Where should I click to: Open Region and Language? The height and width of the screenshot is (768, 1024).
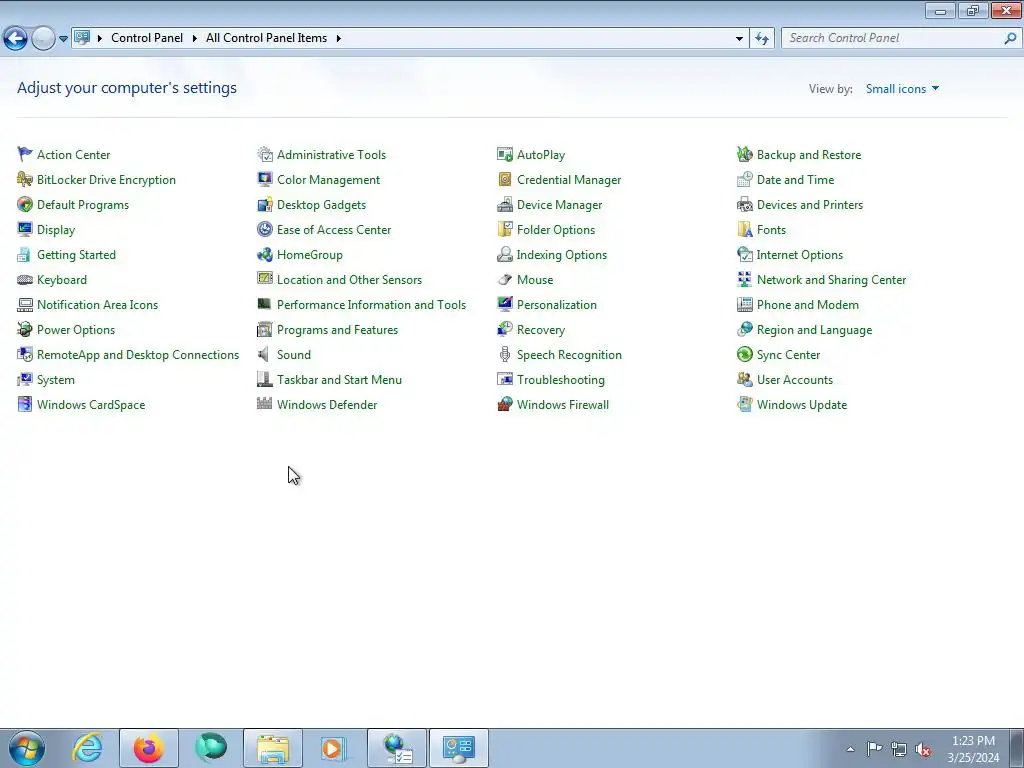click(x=814, y=330)
